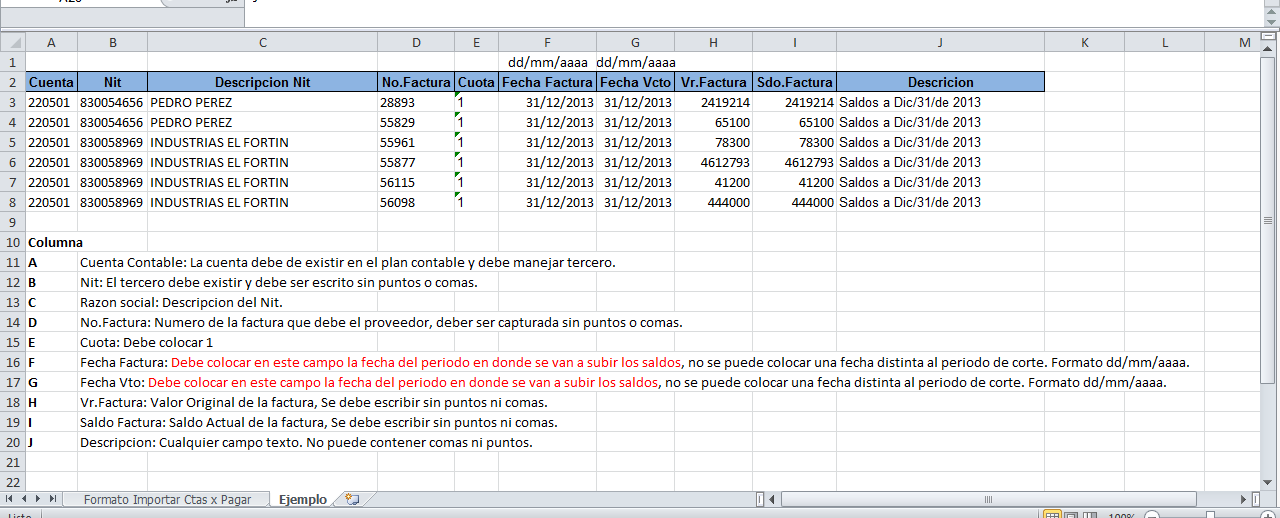Click the first PEDRO PEREZ cell
The width and height of the screenshot is (1280, 518).
tap(262, 102)
